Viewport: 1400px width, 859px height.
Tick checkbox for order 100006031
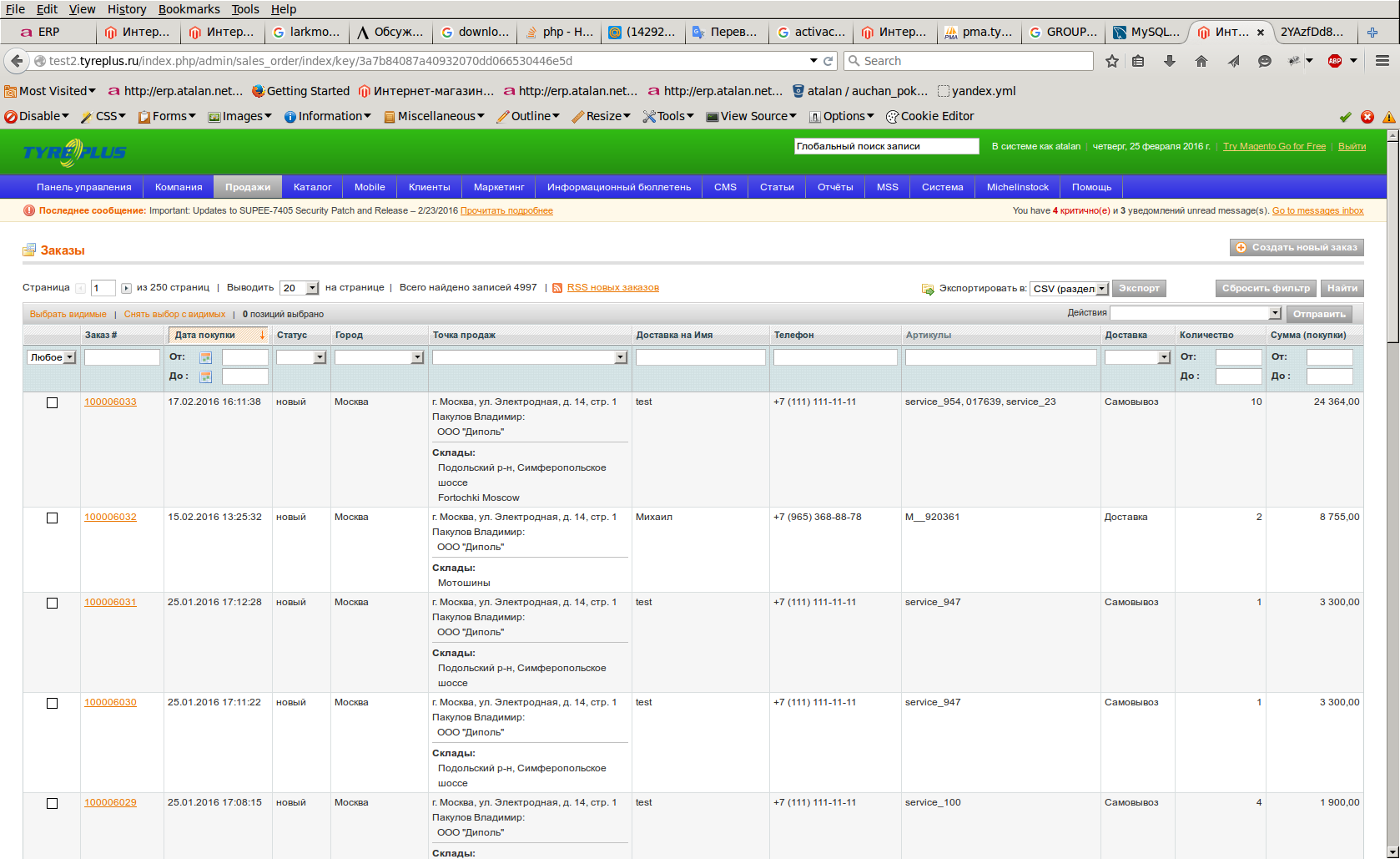[52, 604]
